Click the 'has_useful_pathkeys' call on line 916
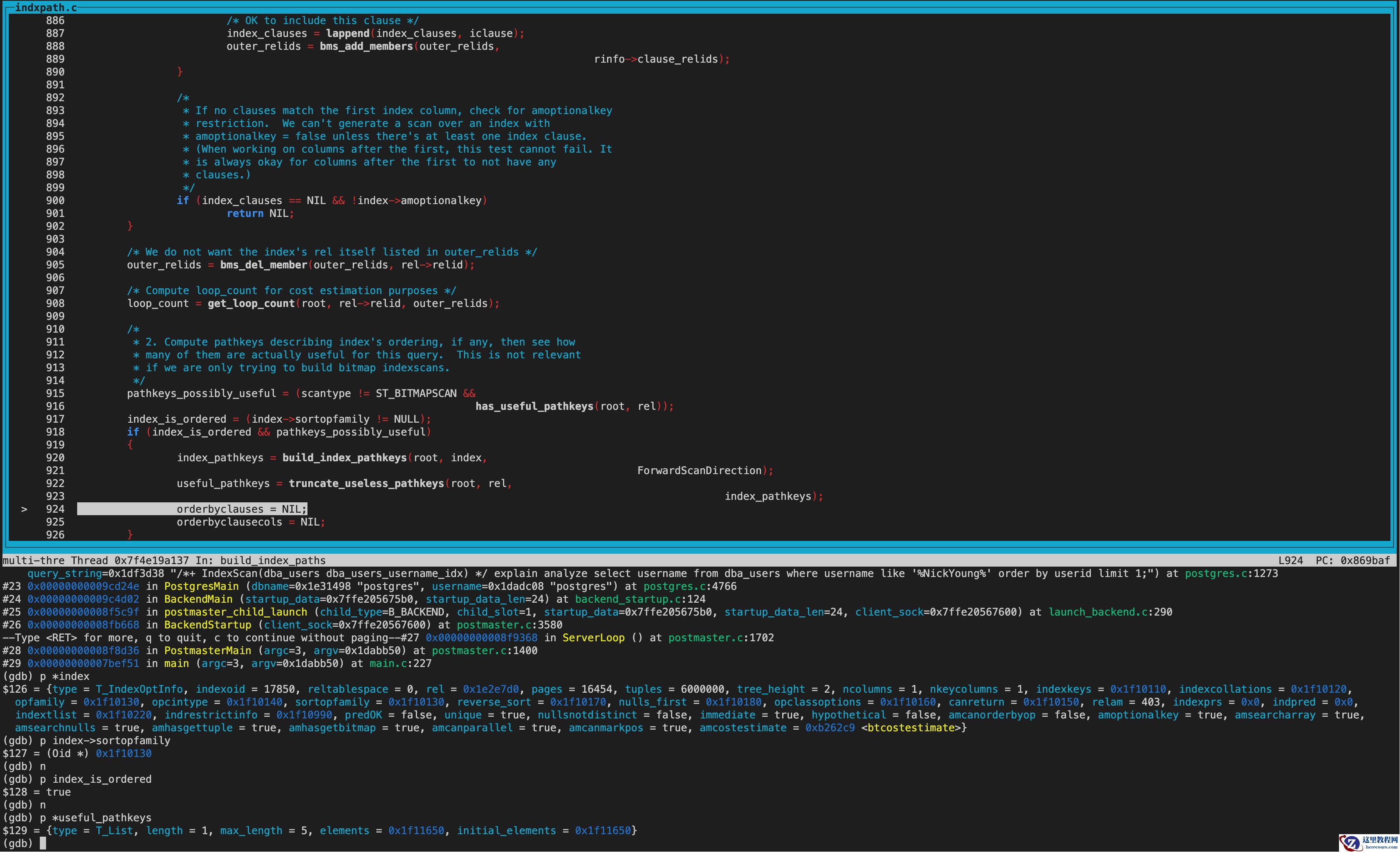Viewport: 1400px width, 852px height. click(534, 407)
